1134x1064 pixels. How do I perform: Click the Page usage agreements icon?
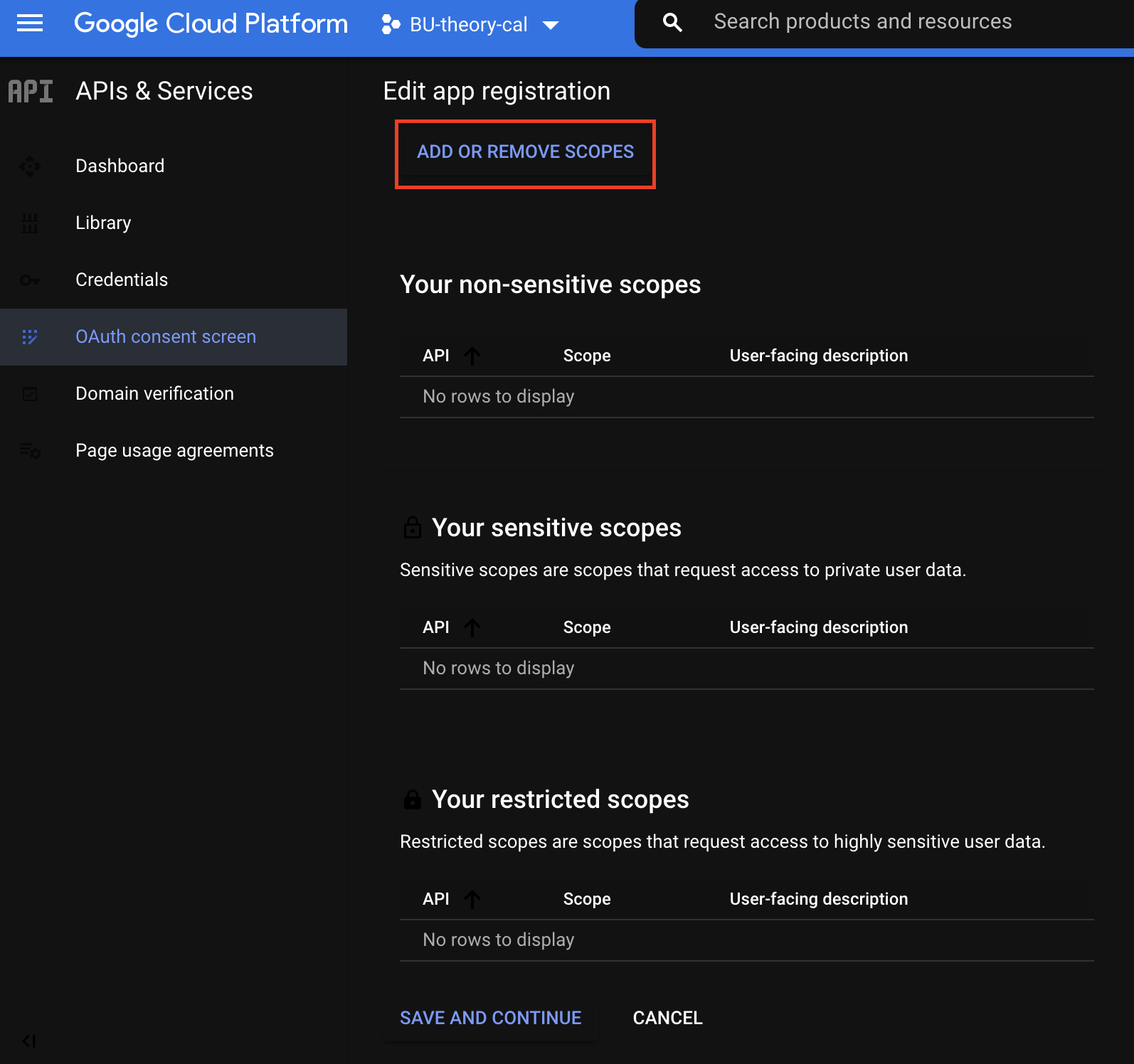pos(30,451)
